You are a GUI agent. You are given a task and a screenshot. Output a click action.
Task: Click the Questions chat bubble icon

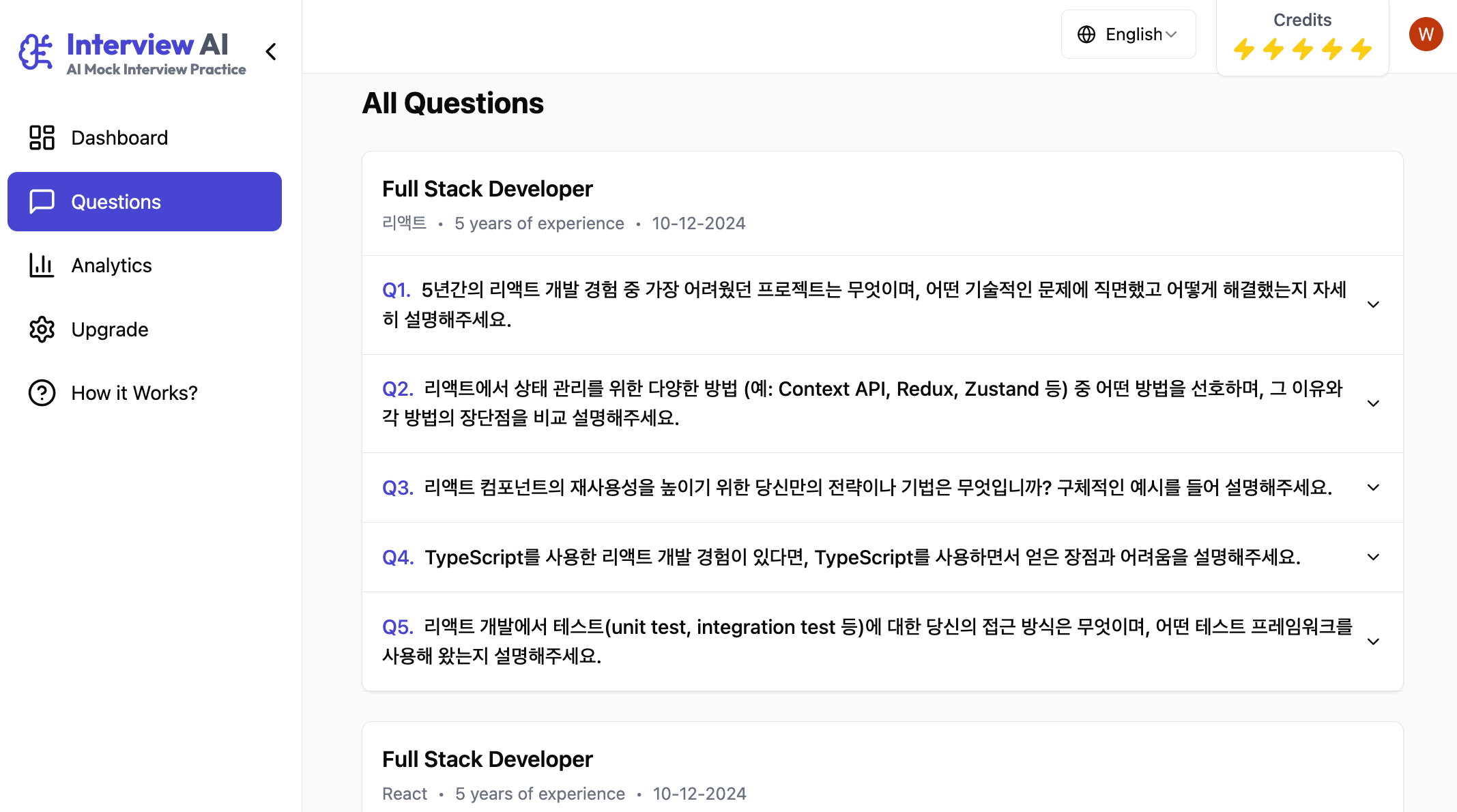pyautogui.click(x=42, y=202)
